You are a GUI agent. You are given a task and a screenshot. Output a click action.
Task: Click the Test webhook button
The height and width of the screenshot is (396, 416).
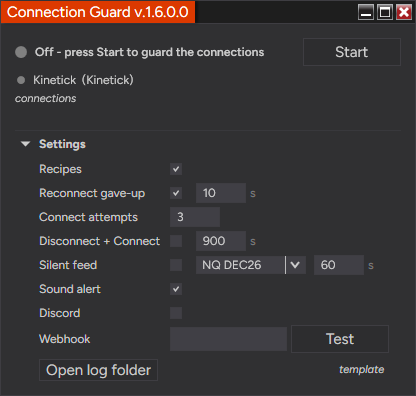(x=340, y=339)
